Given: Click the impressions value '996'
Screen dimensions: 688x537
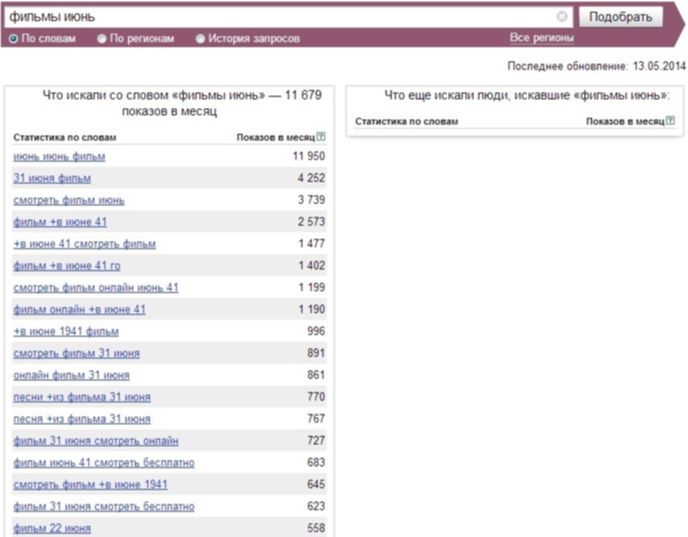Looking at the screenshot, I should [x=316, y=331].
